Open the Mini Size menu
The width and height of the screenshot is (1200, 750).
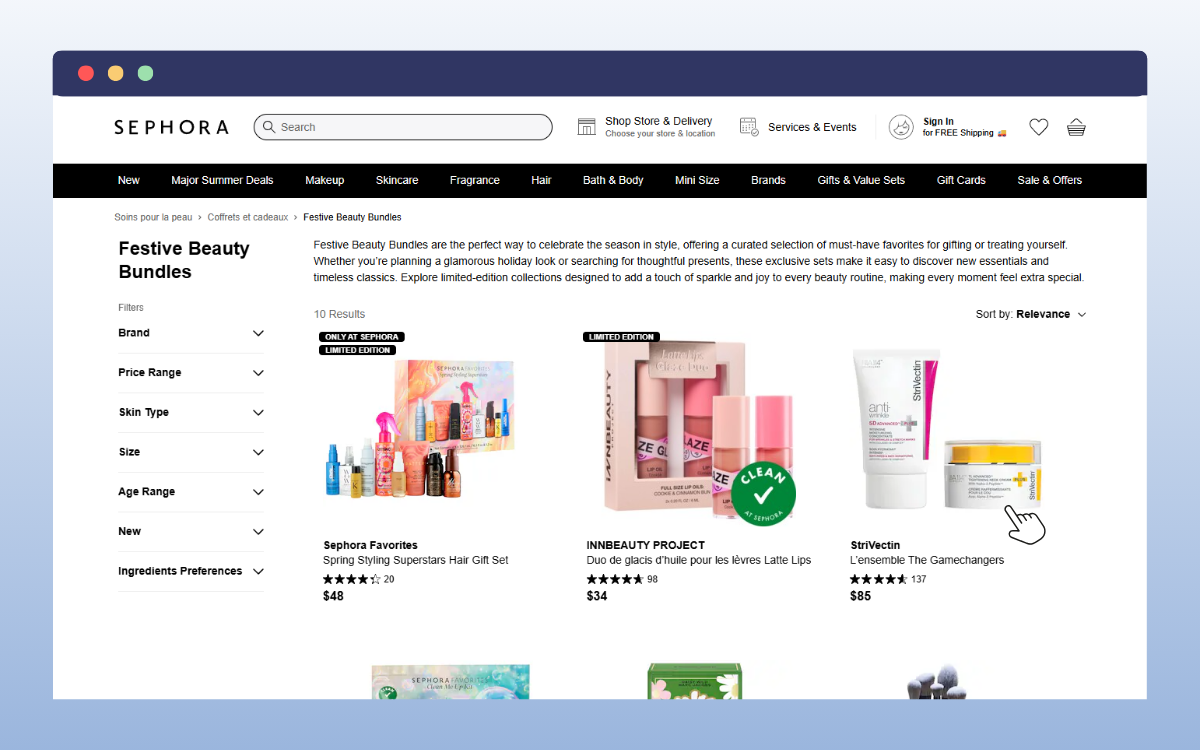click(697, 180)
